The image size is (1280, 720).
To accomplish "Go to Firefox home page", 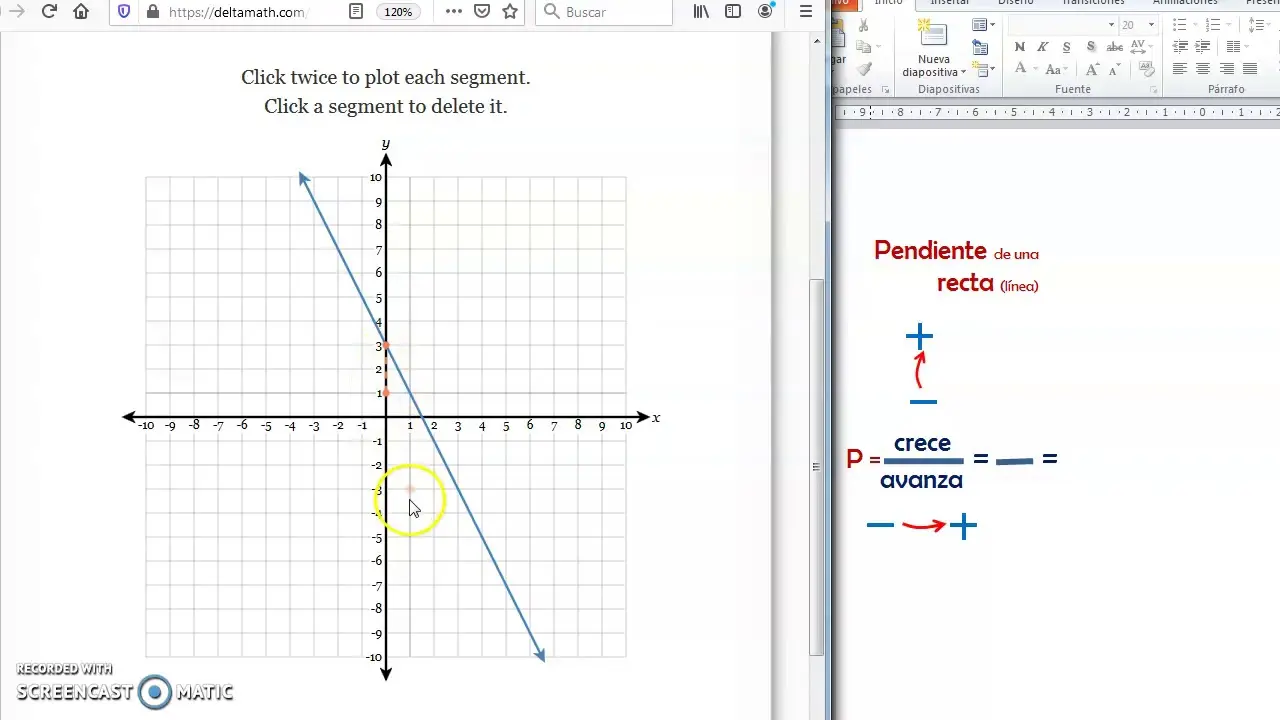I will click(x=81, y=12).
